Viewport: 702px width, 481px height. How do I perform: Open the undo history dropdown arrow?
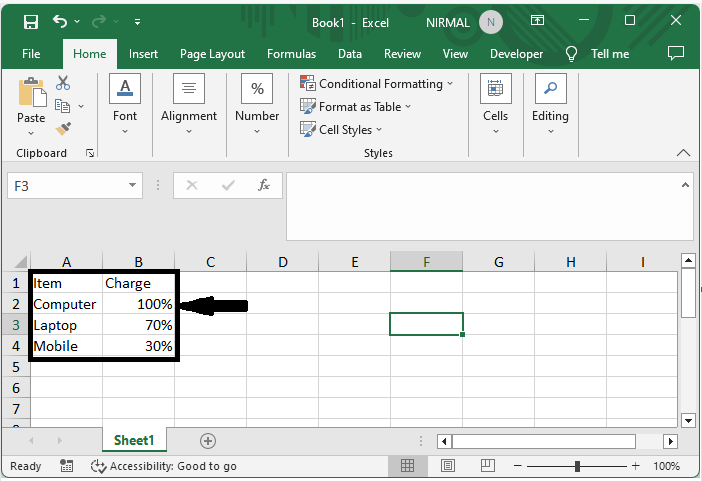77,21
